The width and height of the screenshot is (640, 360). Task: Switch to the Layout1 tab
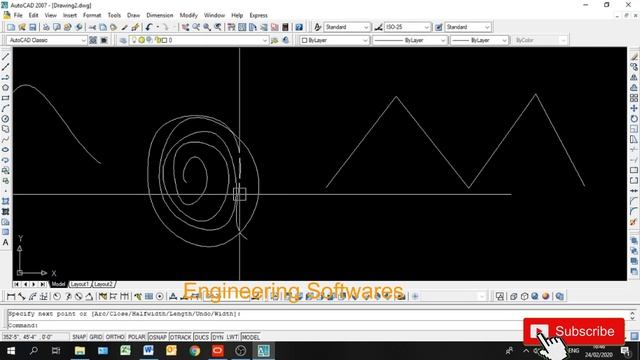pyautogui.click(x=79, y=284)
